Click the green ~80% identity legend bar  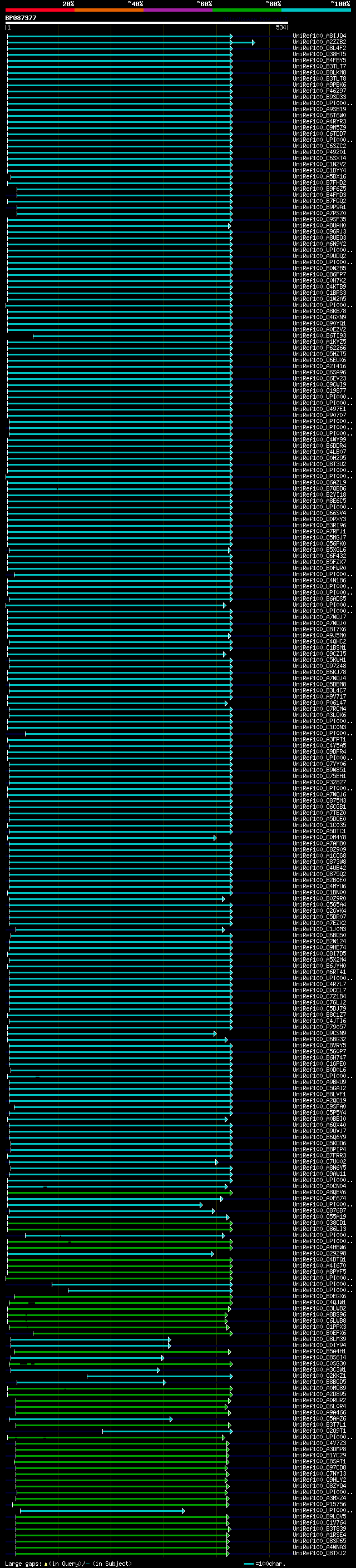click(x=247, y=11)
